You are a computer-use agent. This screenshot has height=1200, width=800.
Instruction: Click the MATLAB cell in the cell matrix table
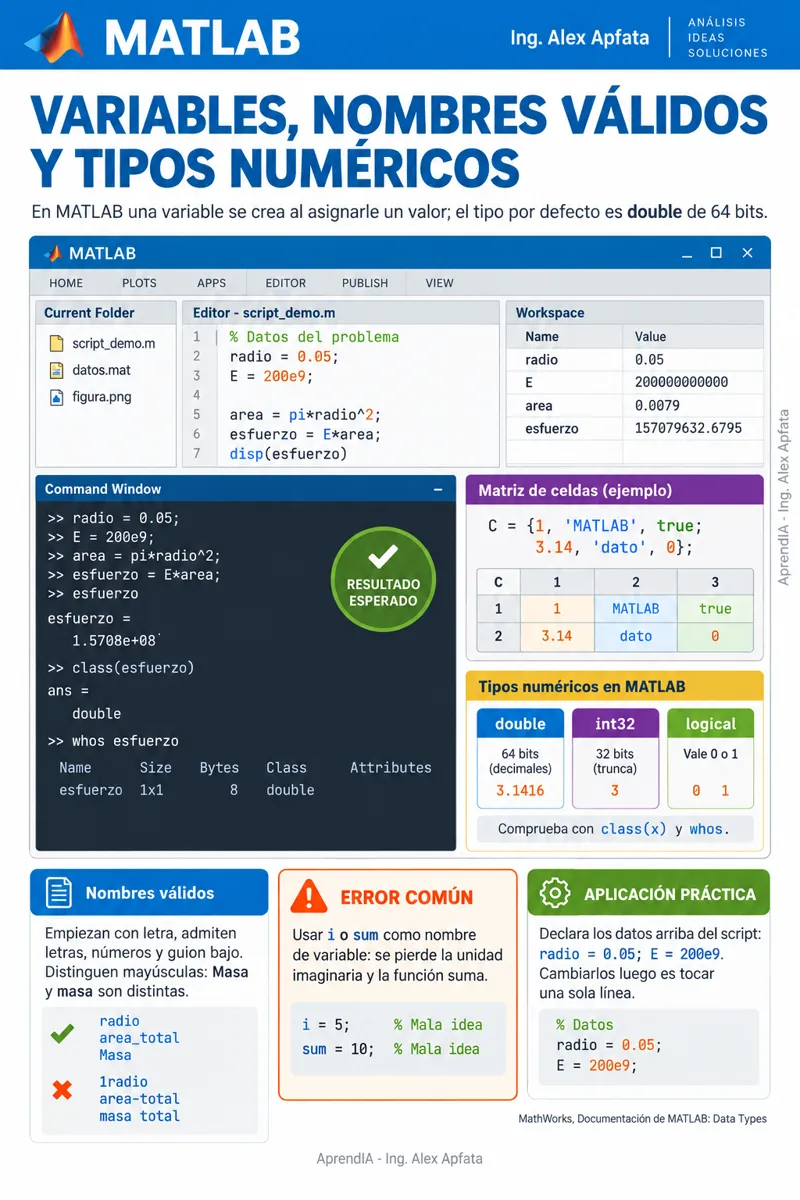pyautogui.click(x=635, y=609)
